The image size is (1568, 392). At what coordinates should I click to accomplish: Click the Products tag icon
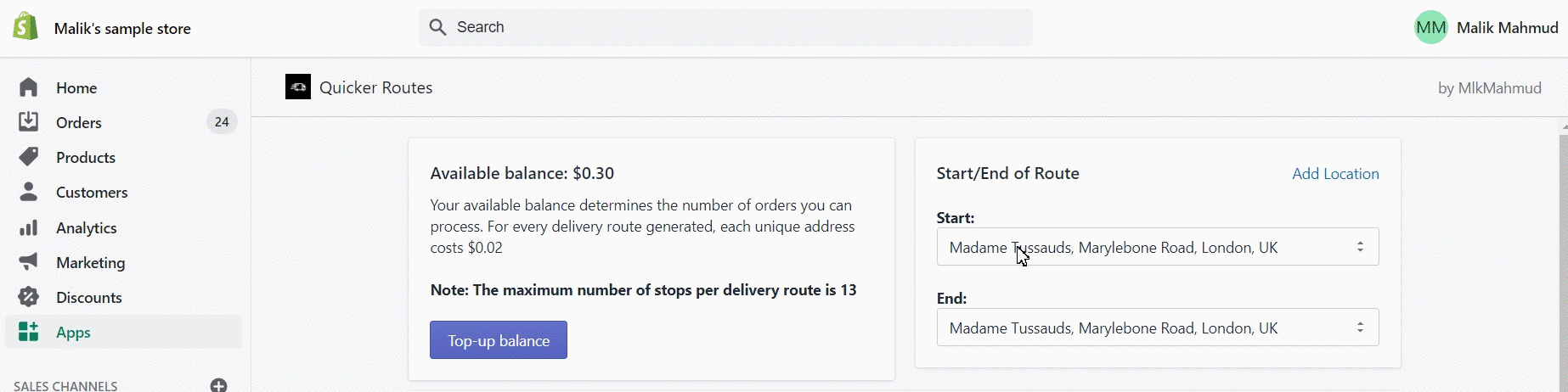29,157
